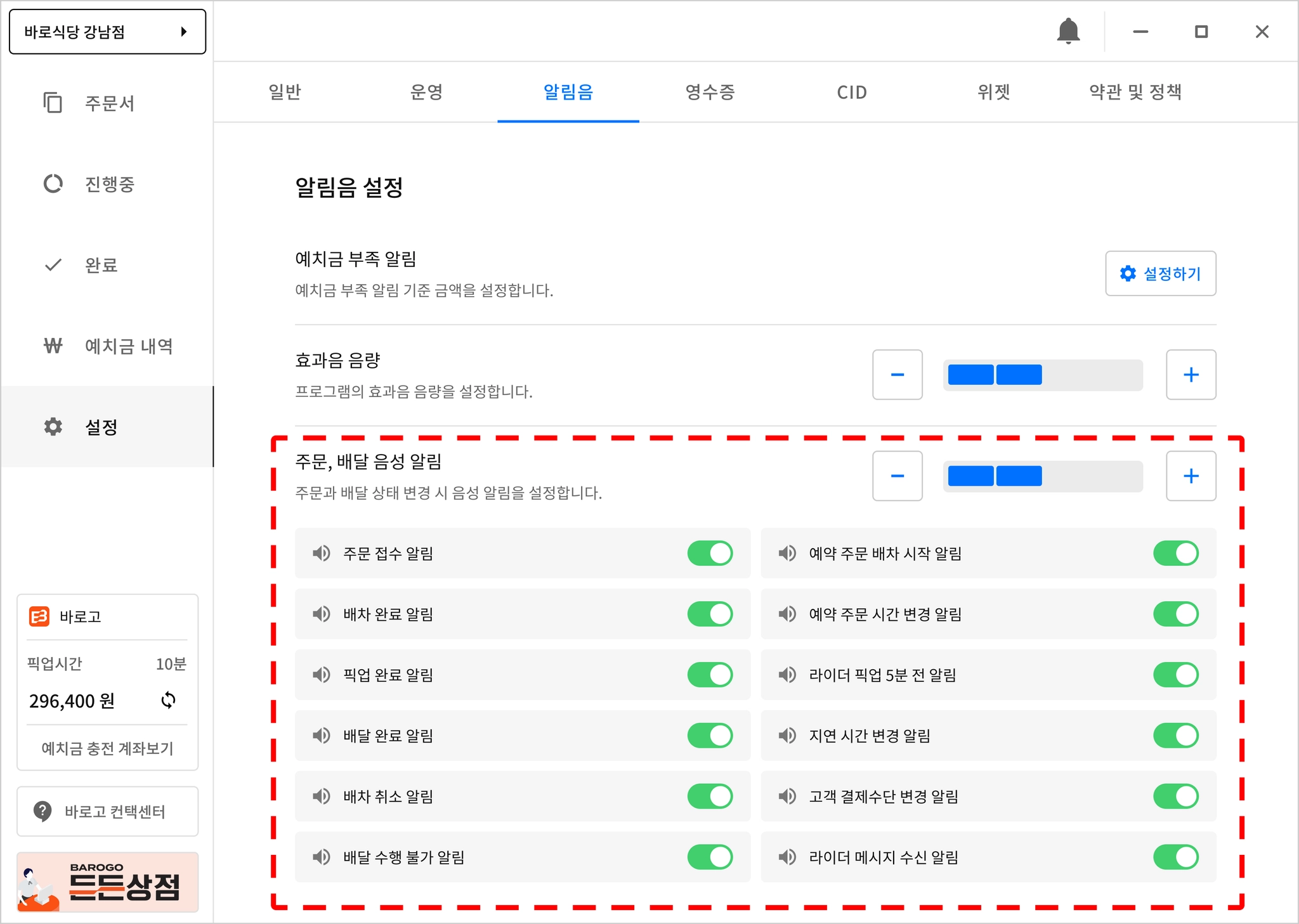Expand the 바로식당 강남점 store selector

pyautogui.click(x=107, y=32)
